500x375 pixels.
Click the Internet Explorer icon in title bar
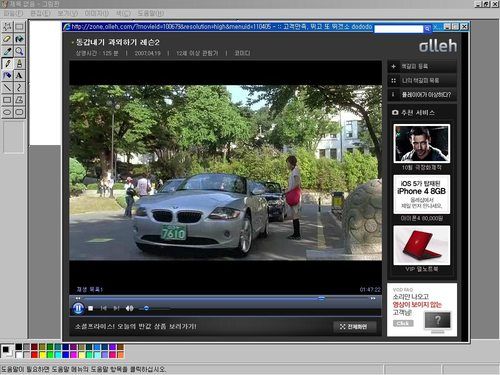click(x=67, y=27)
